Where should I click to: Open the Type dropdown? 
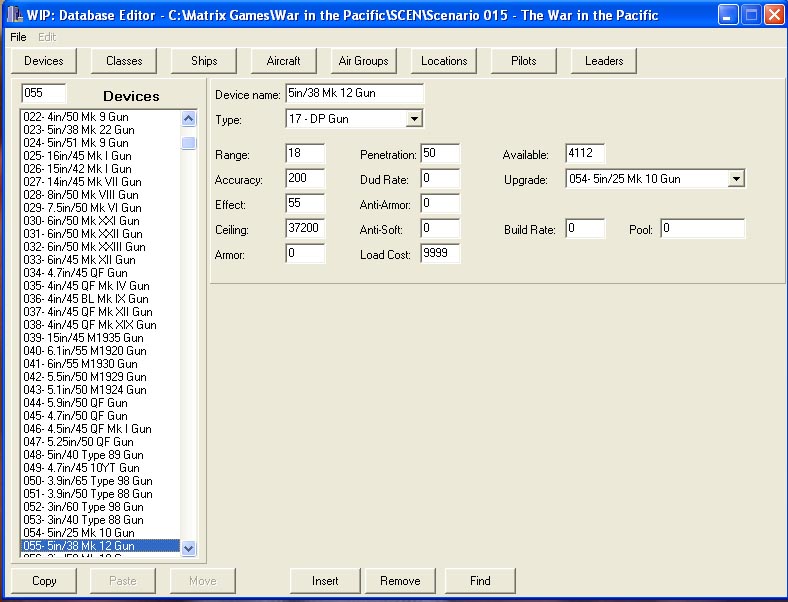(414, 120)
